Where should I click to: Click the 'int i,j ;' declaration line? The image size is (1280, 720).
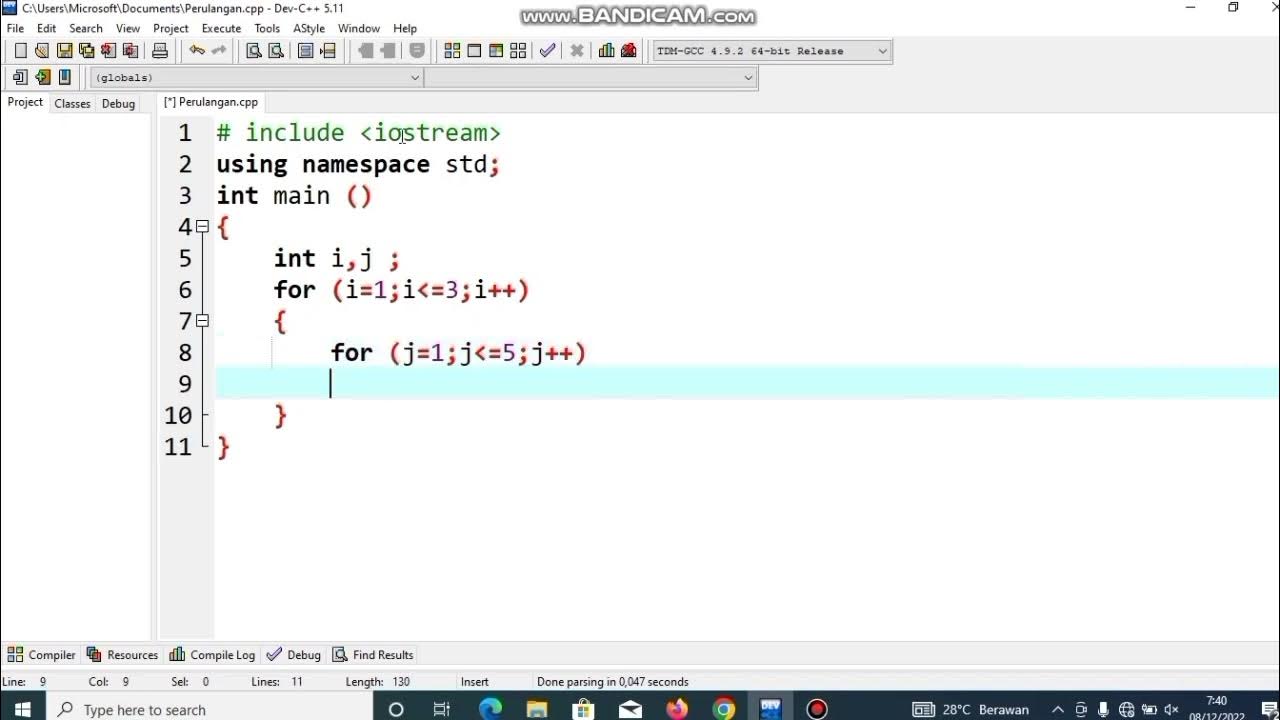click(337, 259)
